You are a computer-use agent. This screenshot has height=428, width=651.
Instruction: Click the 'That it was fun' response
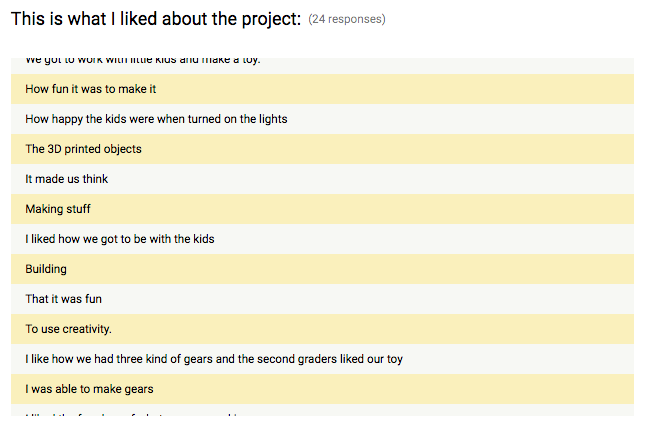pos(322,299)
